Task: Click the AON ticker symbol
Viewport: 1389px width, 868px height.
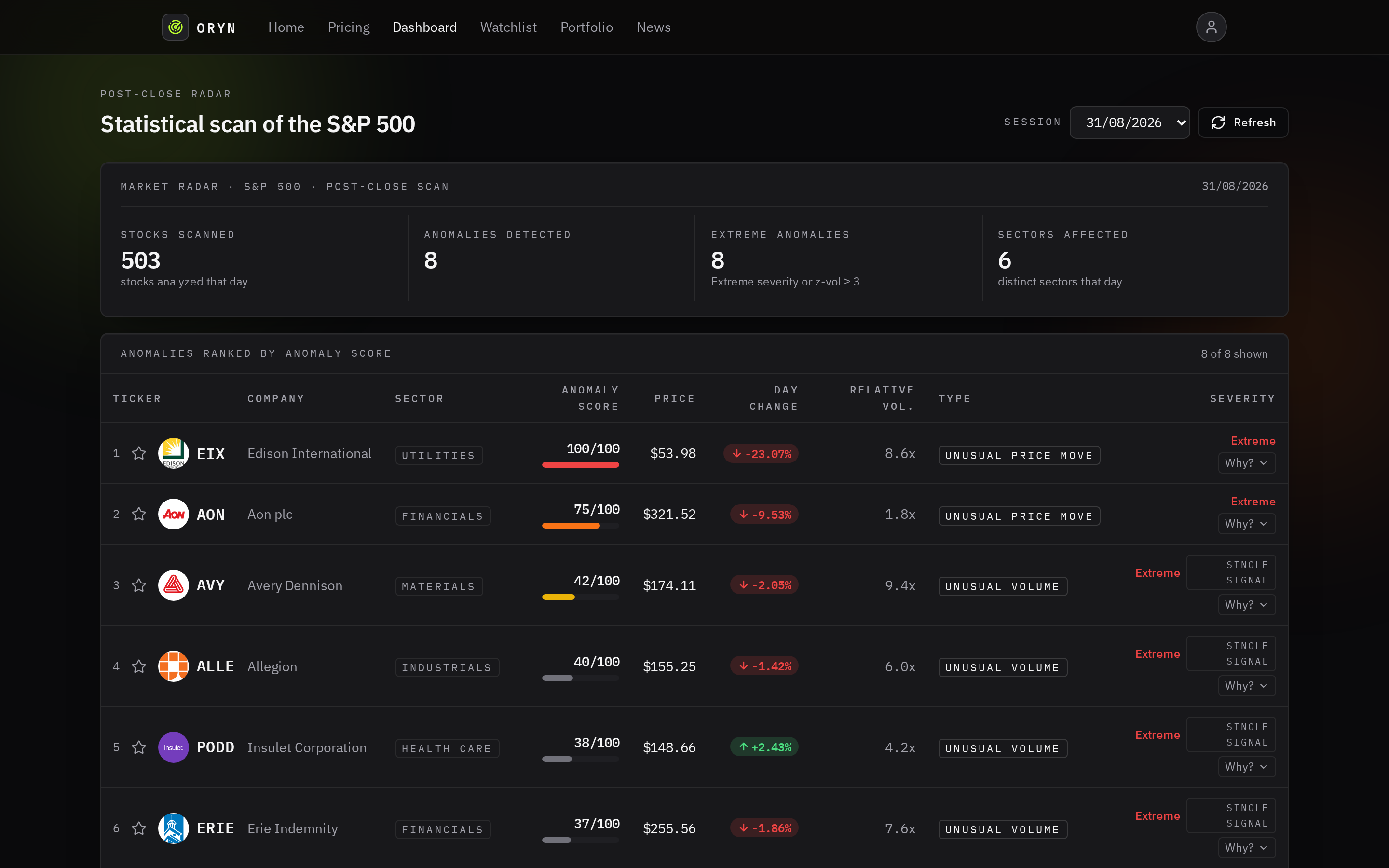Action: [x=211, y=515]
